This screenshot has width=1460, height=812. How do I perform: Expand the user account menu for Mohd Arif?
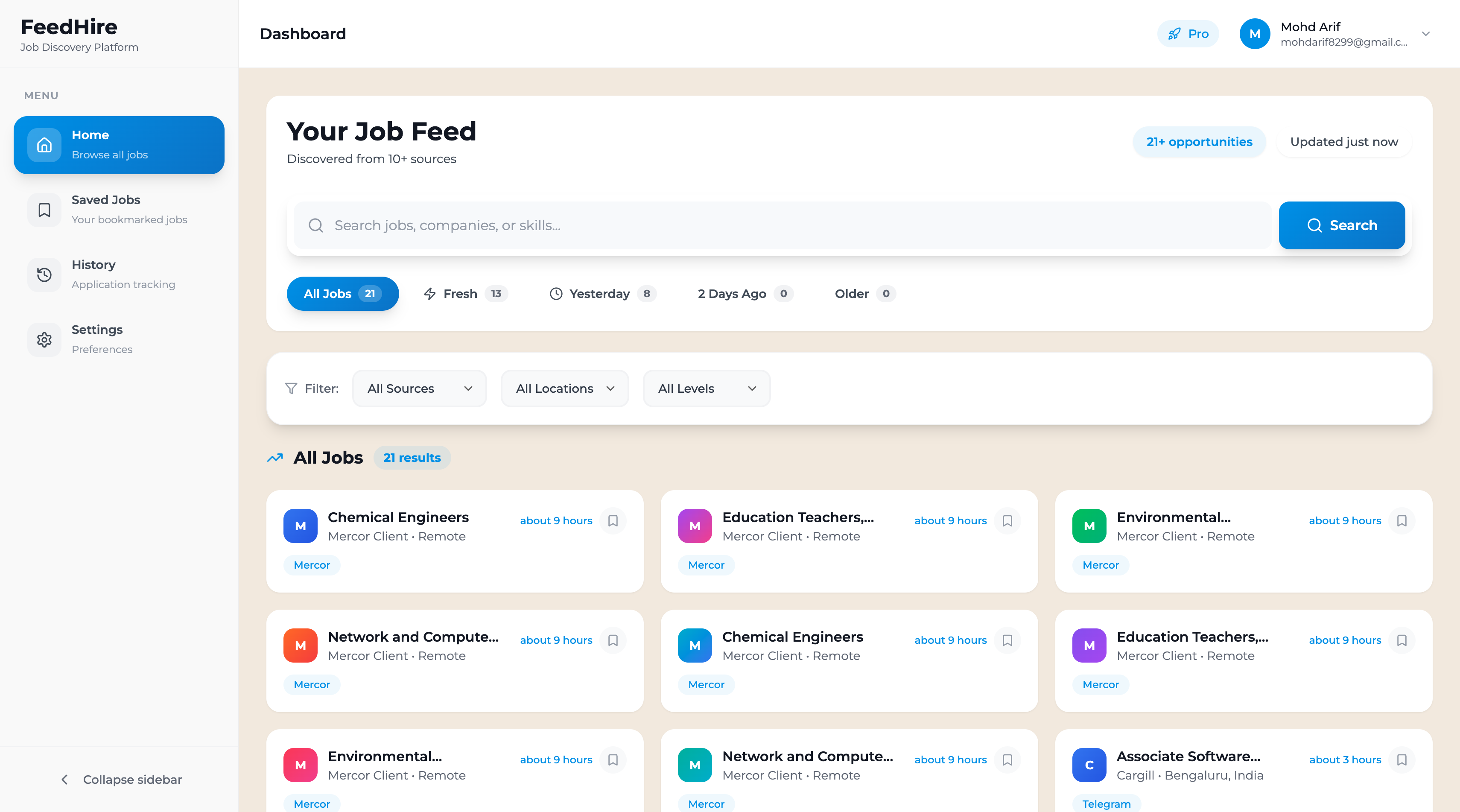(x=1426, y=33)
